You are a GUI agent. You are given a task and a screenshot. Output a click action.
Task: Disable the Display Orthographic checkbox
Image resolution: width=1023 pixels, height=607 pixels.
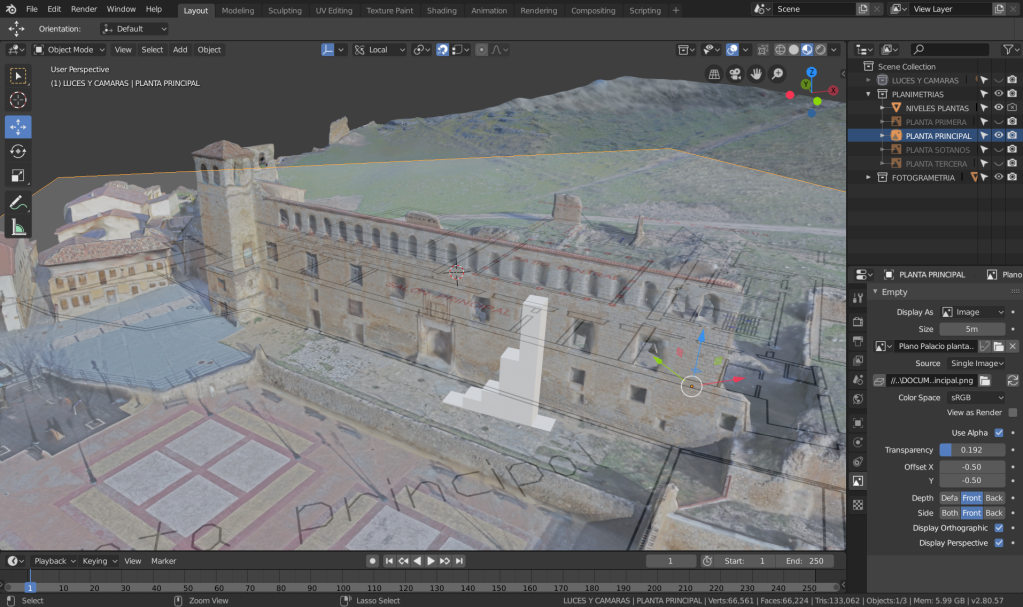pyautogui.click(x=999, y=528)
